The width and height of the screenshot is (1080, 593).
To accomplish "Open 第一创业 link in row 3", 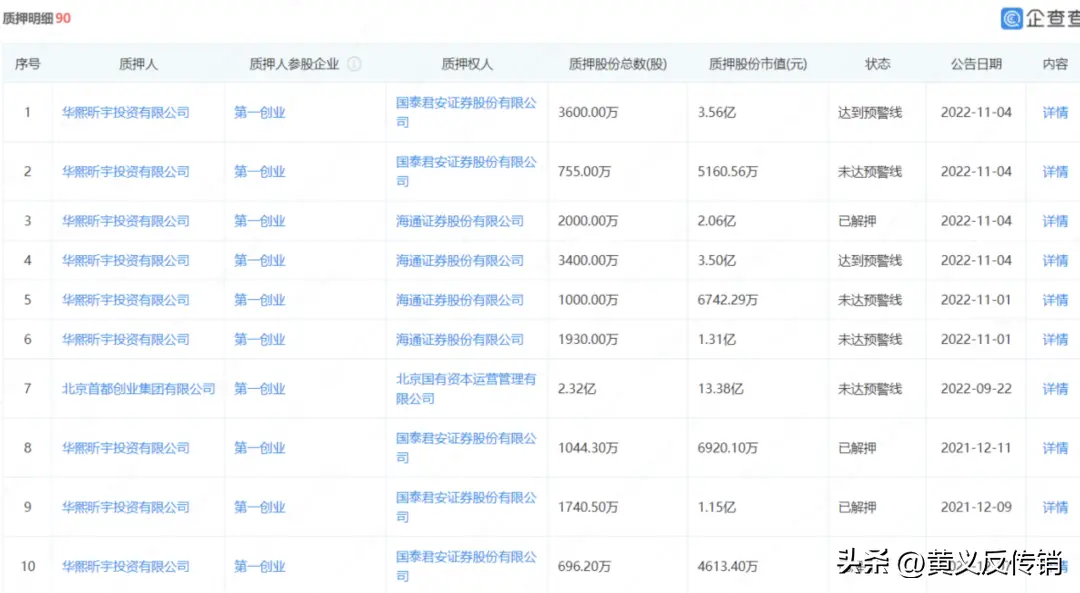I will pyautogui.click(x=260, y=221).
